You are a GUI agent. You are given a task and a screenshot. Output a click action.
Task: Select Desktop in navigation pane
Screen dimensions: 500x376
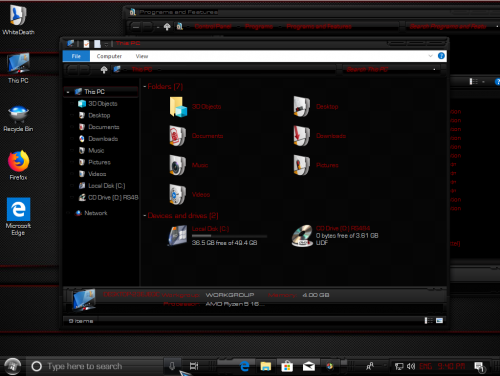(99, 115)
